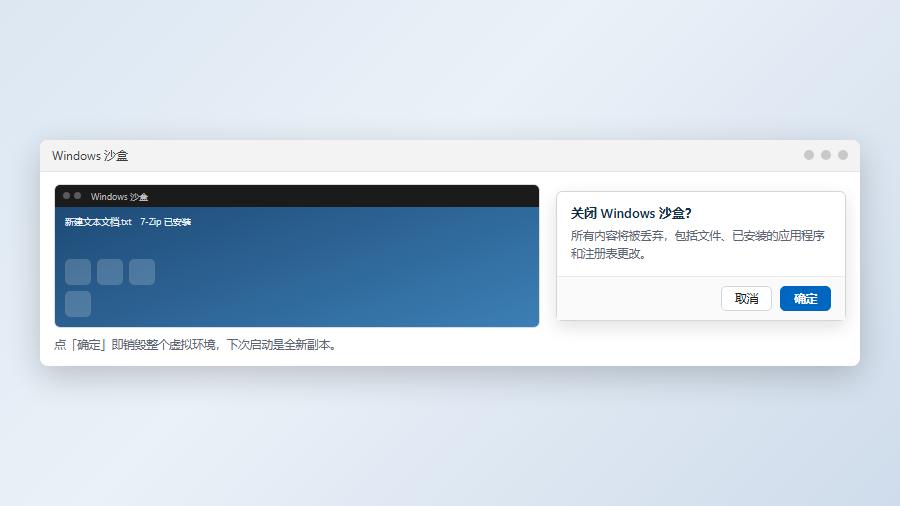Click the dialog message starting 所有内容将被丢弃
Image resolution: width=900 pixels, height=506 pixels.
(x=697, y=244)
